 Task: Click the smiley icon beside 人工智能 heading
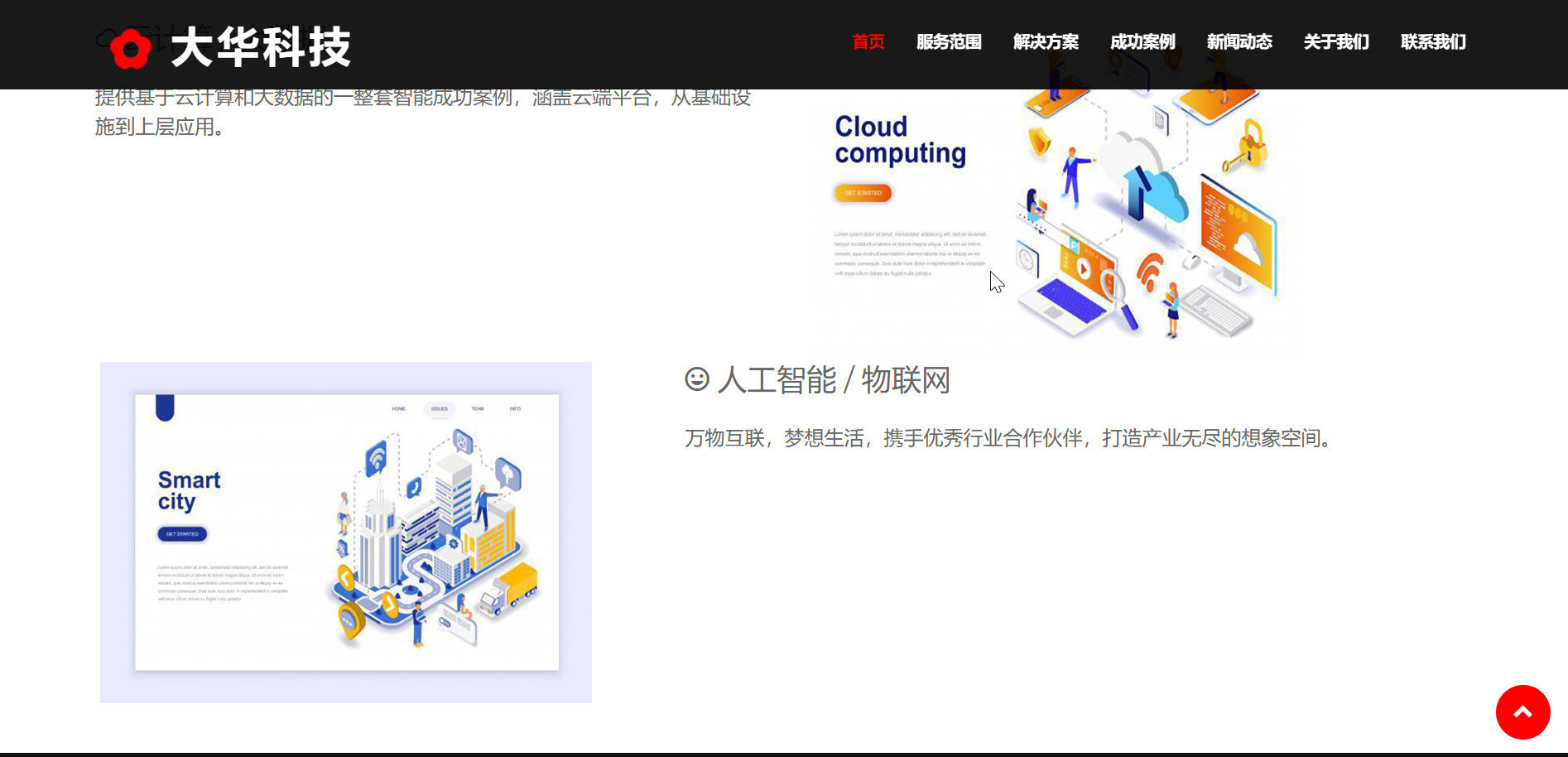pyautogui.click(x=697, y=379)
